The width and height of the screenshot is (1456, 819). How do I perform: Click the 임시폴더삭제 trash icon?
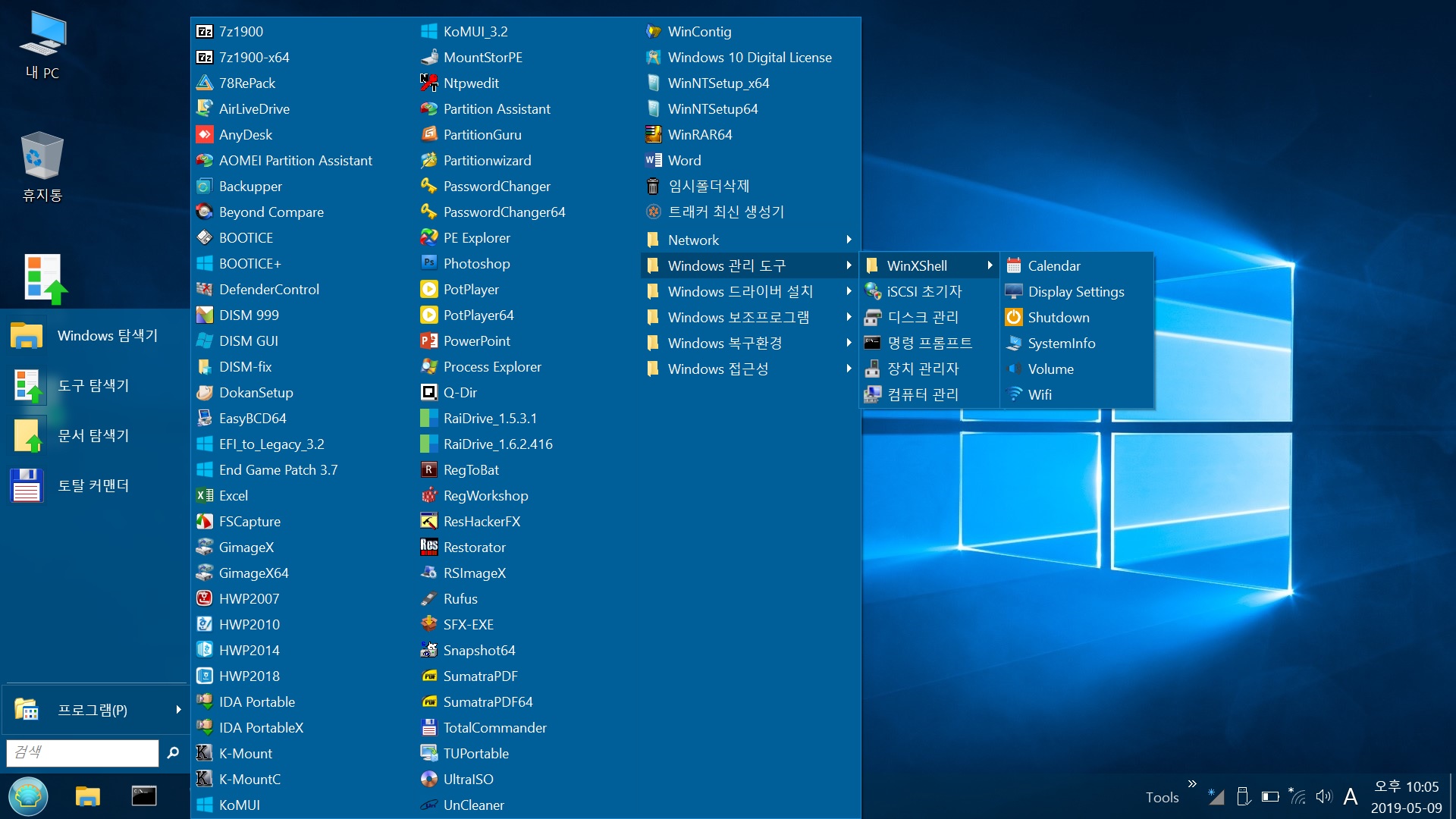pyautogui.click(x=654, y=186)
